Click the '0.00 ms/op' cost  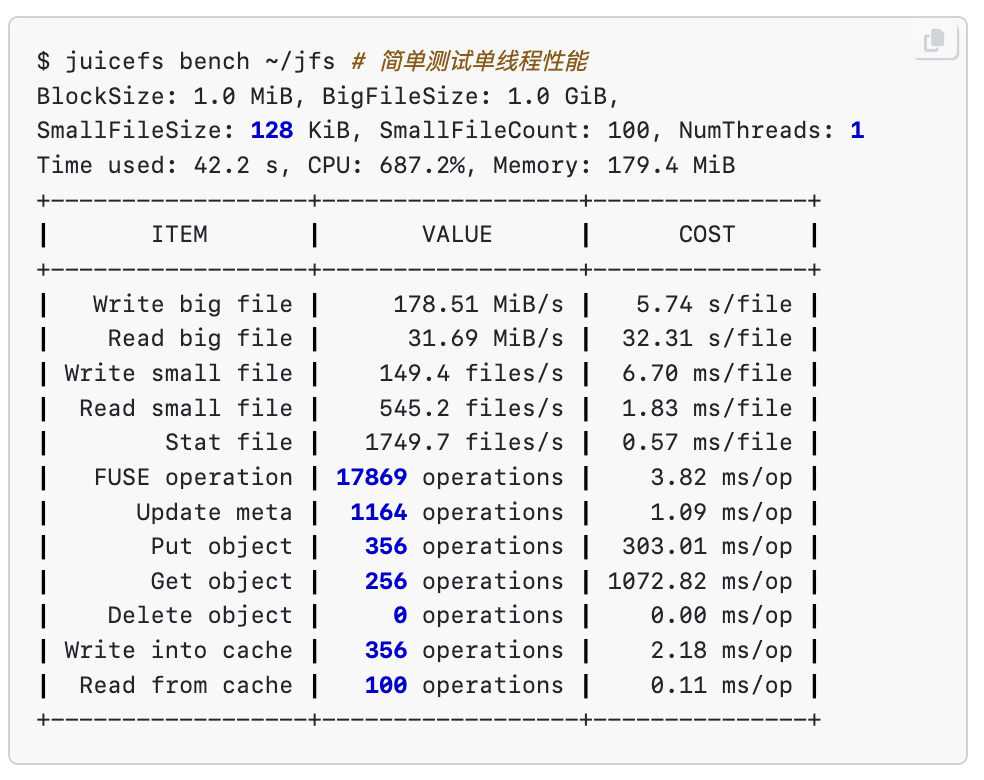(721, 616)
